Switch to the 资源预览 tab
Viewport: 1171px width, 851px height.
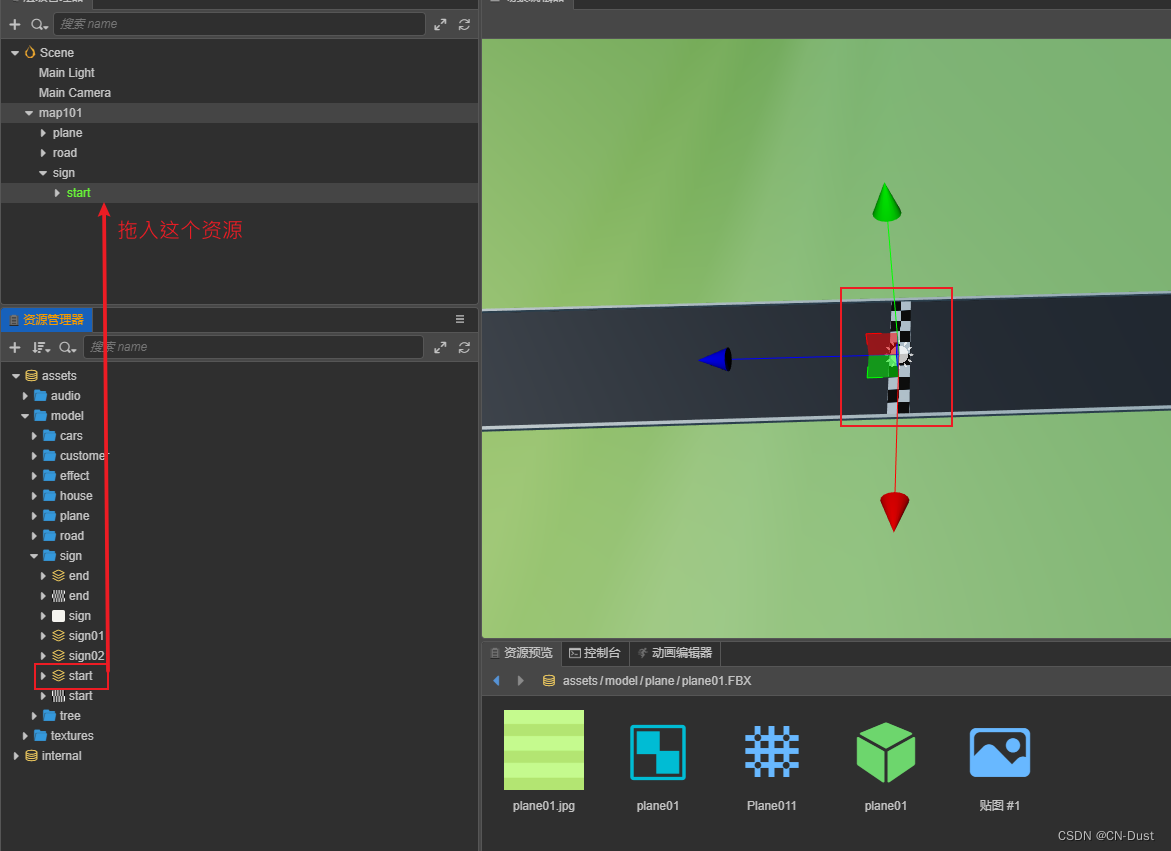(521, 653)
